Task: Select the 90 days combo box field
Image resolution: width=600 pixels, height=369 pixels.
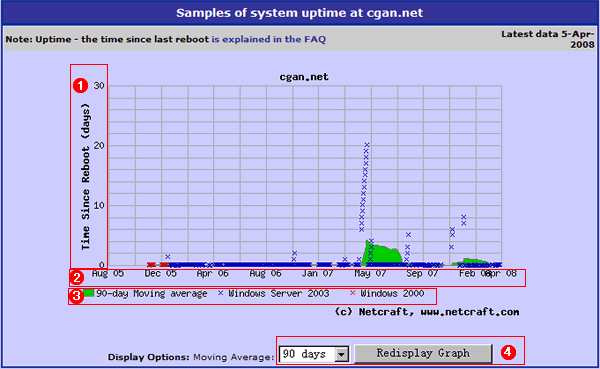Action: pos(314,354)
